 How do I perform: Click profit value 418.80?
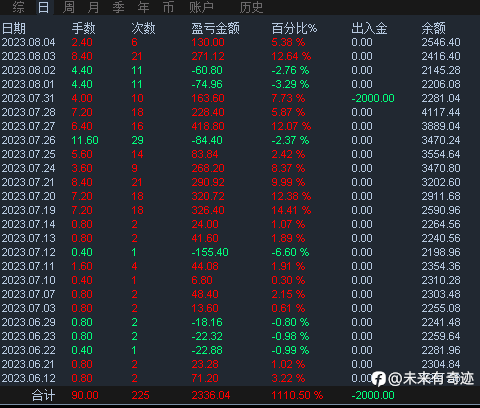click(x=208, y=126)
